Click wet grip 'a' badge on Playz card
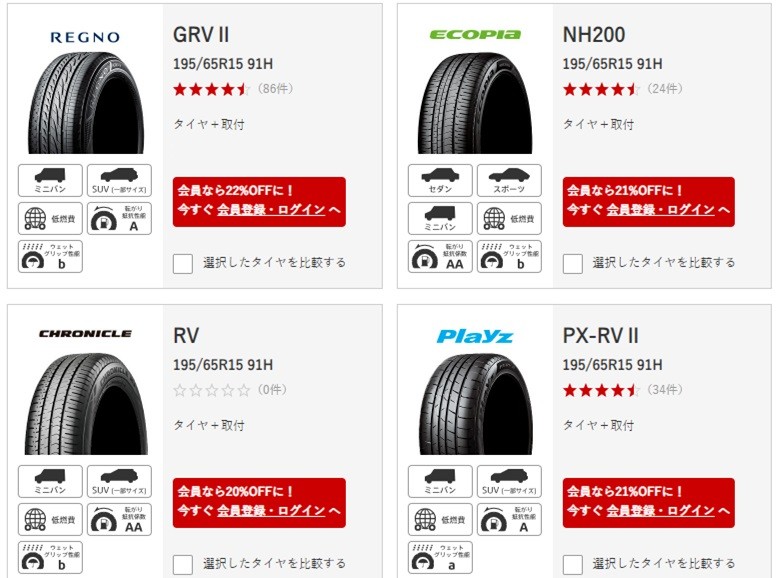 (x=440, y=558)
